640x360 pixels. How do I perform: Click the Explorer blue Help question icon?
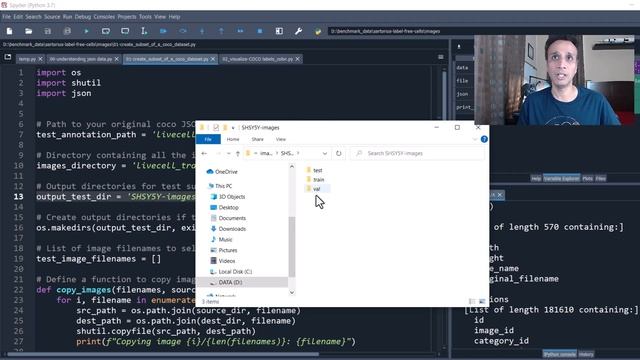pyautogui.click(x=484, y=139)
